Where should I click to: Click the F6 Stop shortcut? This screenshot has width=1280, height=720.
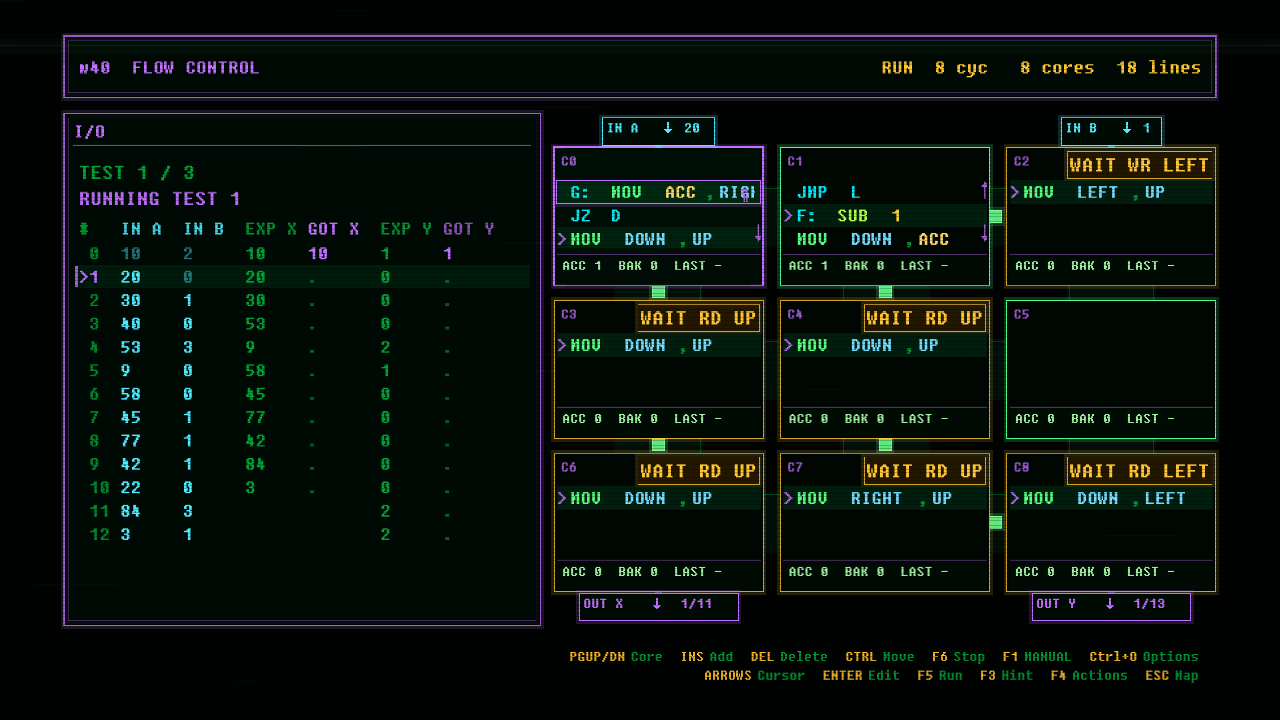[958, 657]
